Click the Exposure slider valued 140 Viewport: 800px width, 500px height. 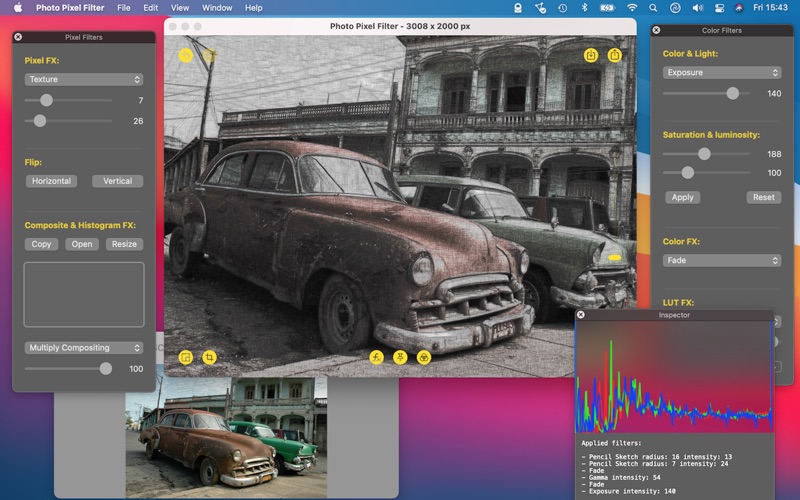[x=706, y=93]
